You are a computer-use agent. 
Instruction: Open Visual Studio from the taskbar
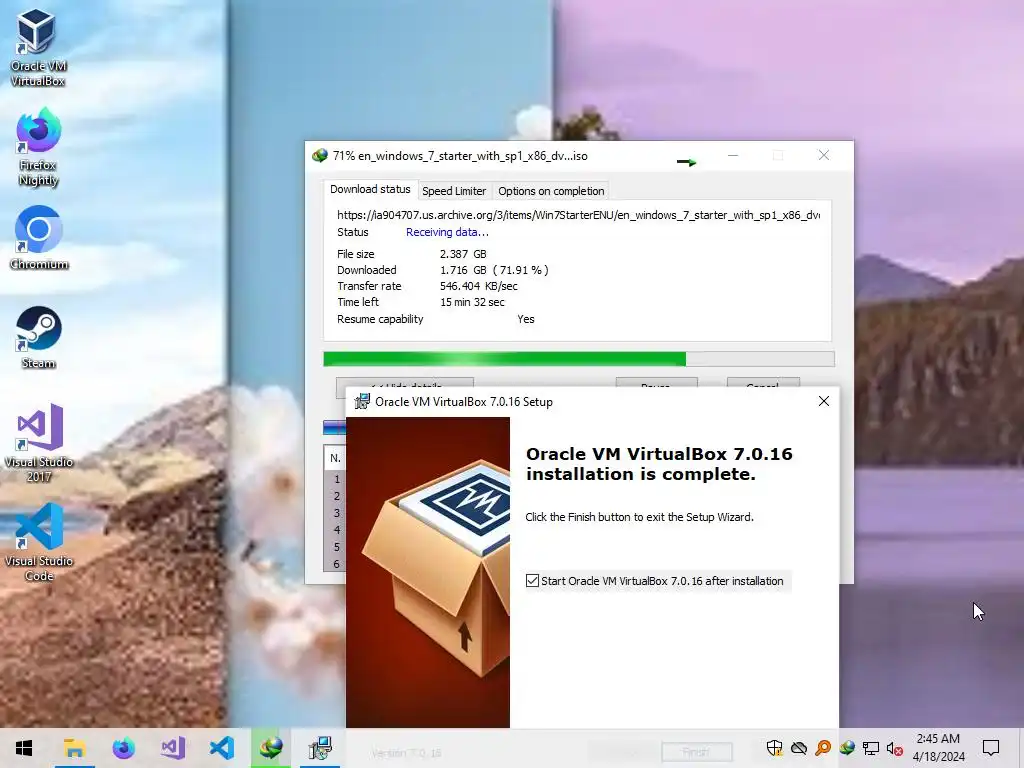(172, 748)
